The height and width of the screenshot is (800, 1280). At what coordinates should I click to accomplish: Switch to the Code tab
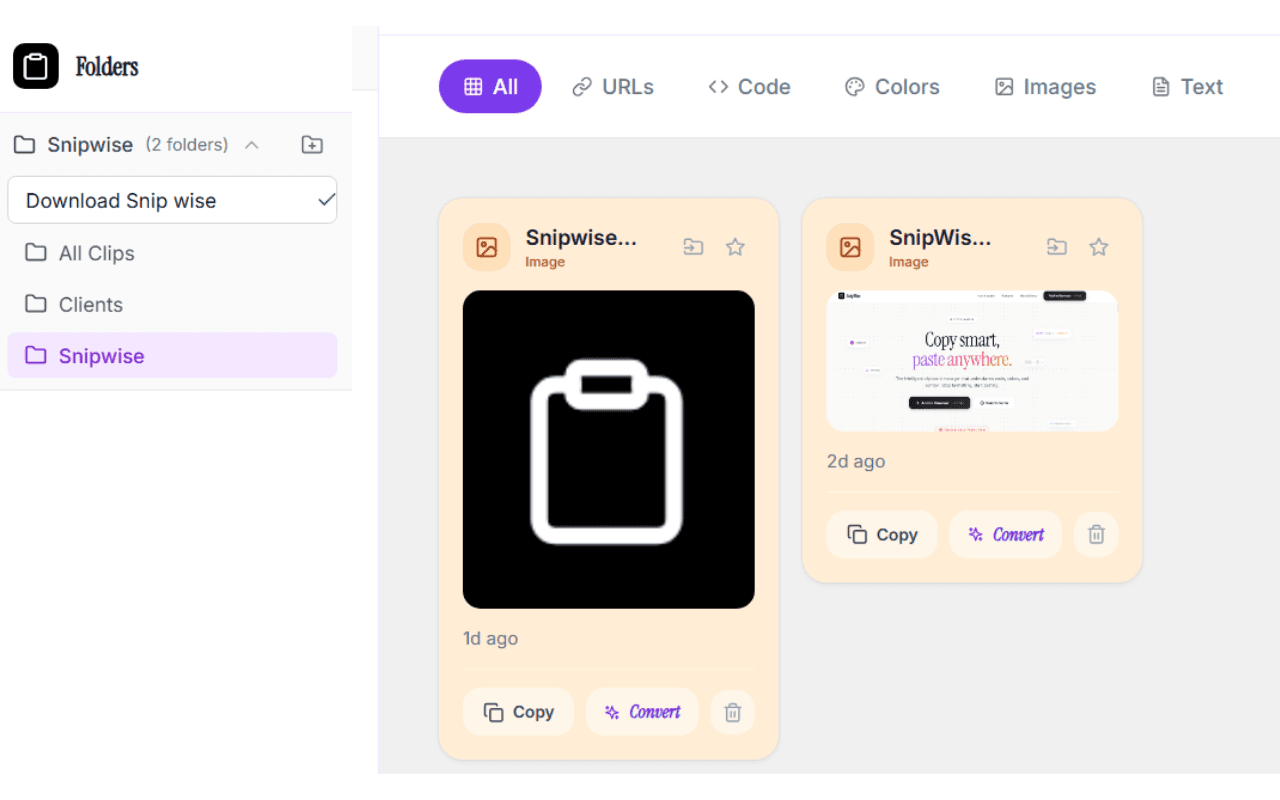pyautogui.click(x=749, y=87)
